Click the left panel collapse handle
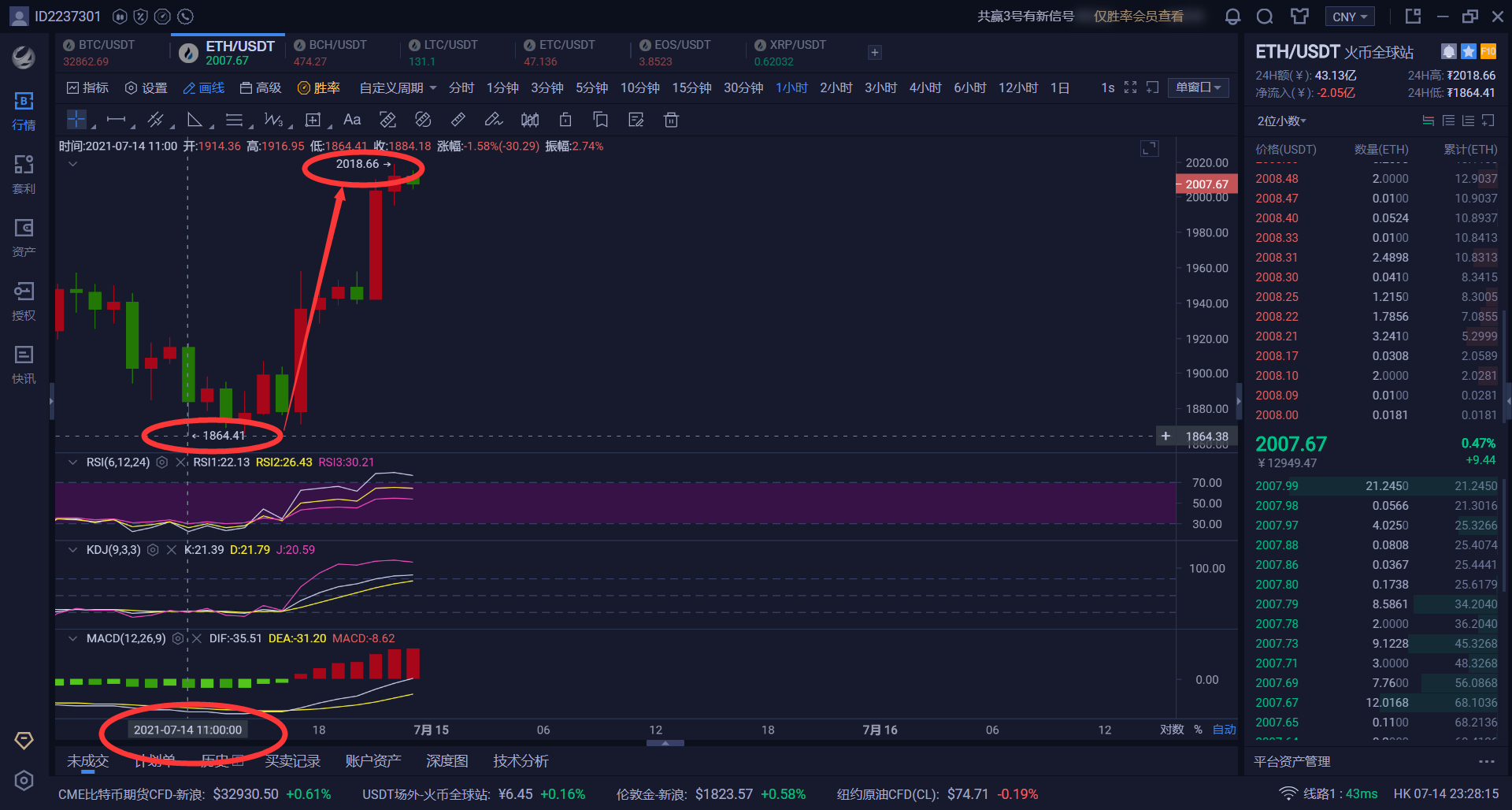1512x810 pixels. (x=51, y=401)
